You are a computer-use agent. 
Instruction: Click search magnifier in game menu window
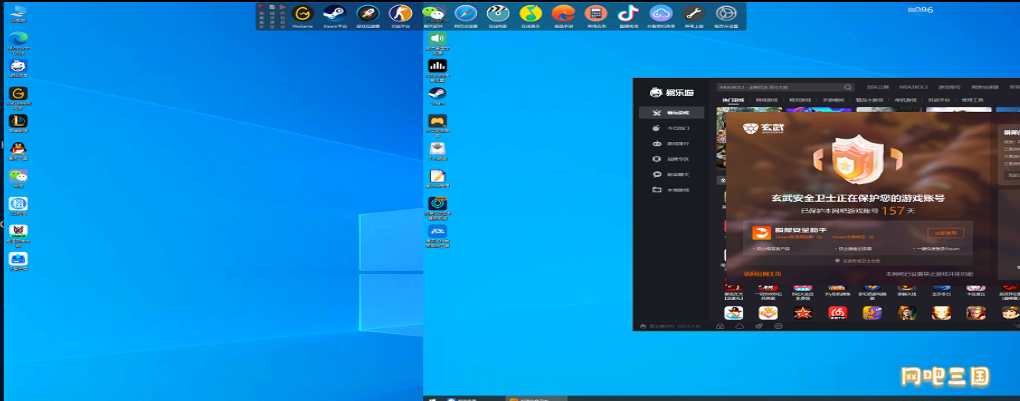click(x=848, y=87)
